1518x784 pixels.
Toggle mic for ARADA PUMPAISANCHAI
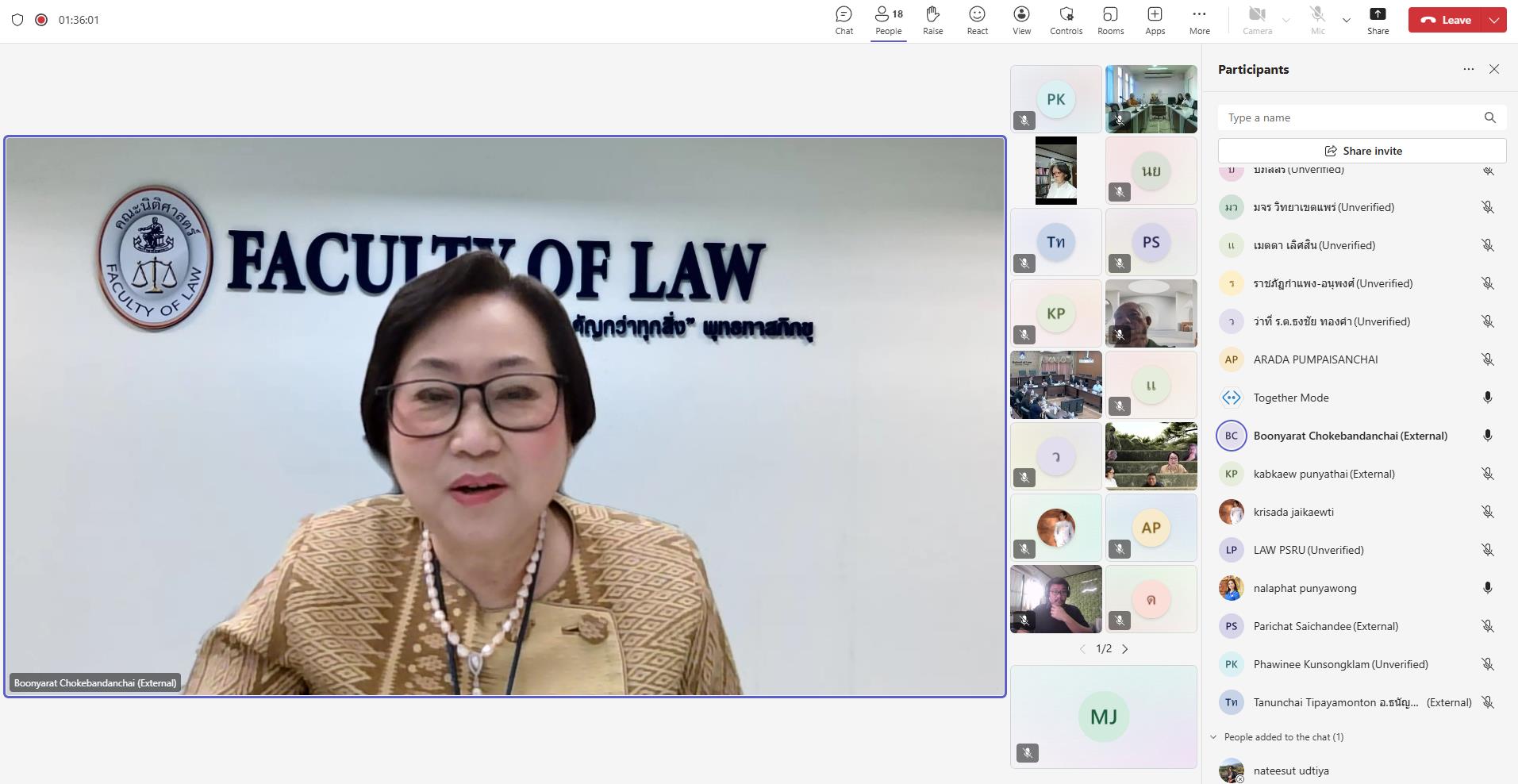[1488, 359]
